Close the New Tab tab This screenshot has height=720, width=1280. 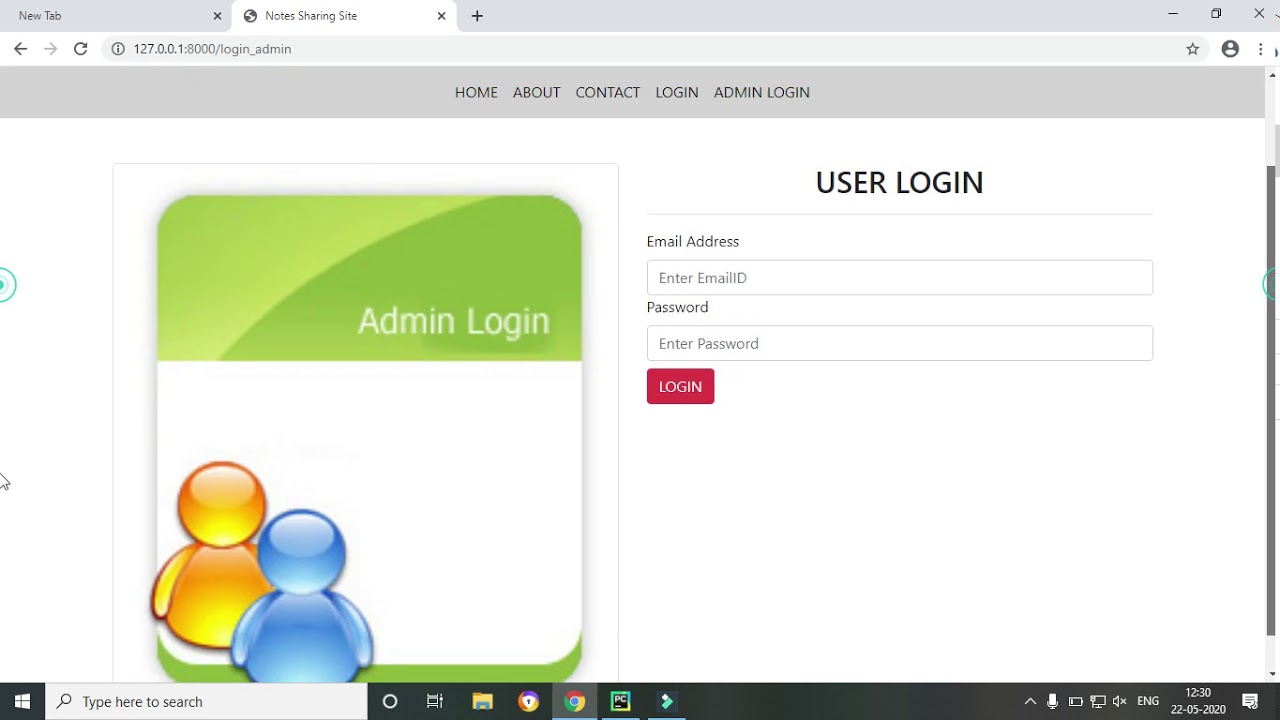pos(217,16)
